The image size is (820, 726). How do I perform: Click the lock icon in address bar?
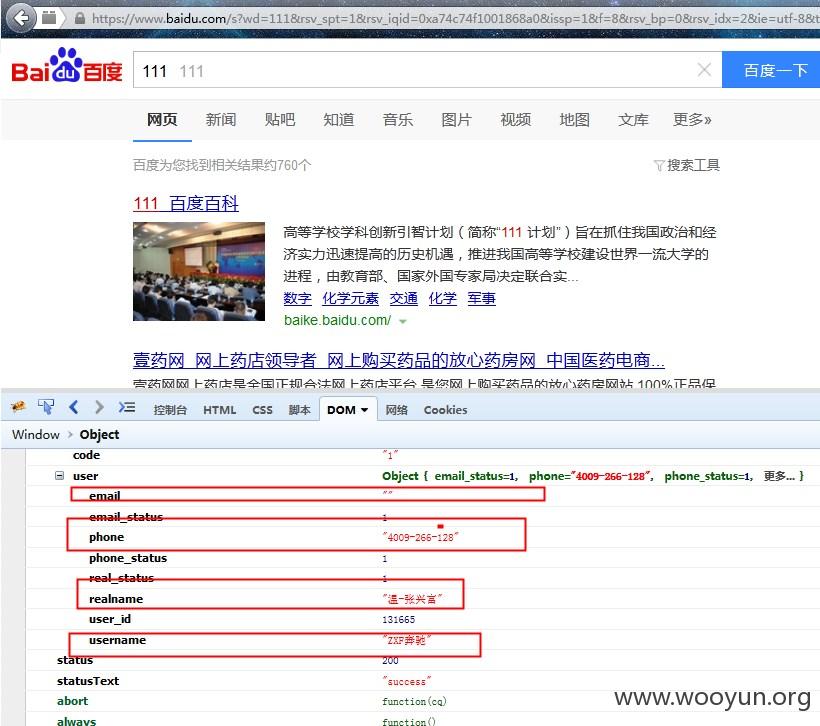click(79, 19)
